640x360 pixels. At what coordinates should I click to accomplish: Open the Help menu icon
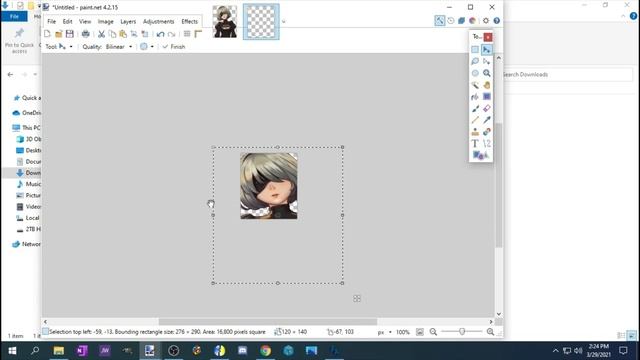pyautogui.click(x=497, y=20)
